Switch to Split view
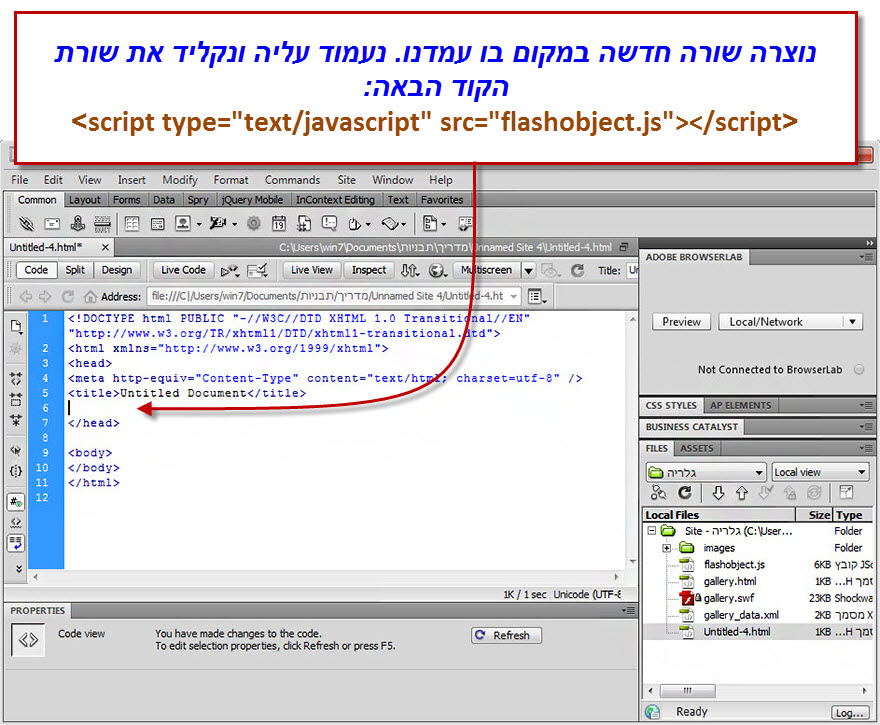 (x=75, y=270)
